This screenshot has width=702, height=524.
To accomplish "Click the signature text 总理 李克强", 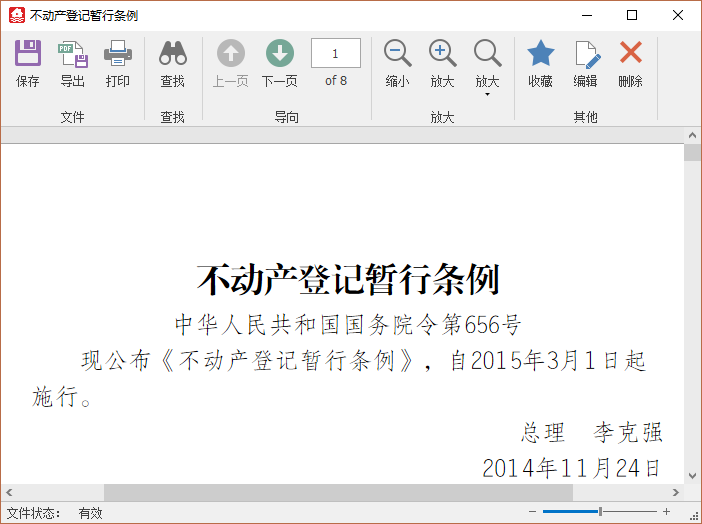I will tap(591, 433).
